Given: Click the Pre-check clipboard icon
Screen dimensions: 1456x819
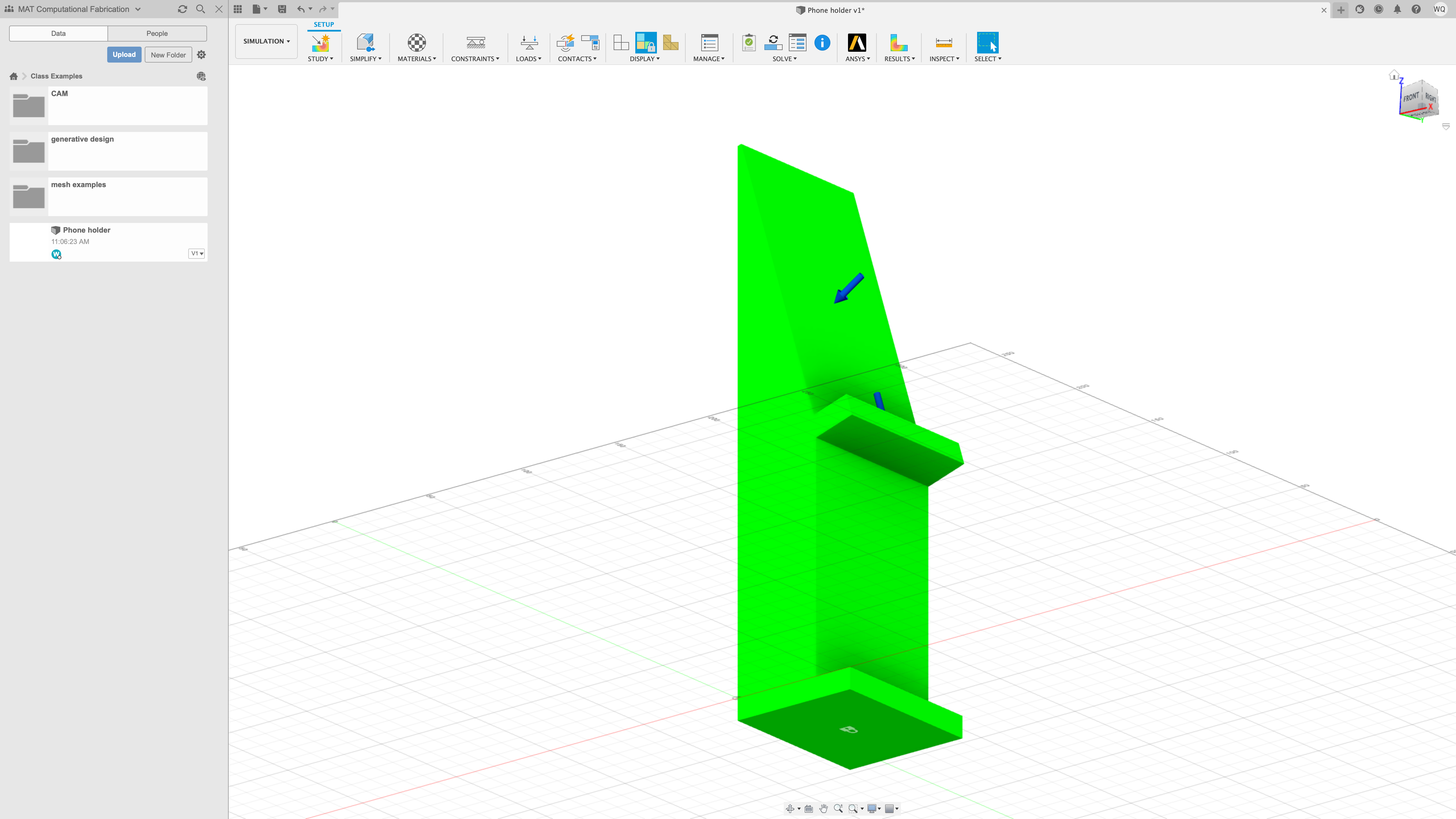Looking at the screenshot, I should pyautogui.click(x=749, y=43).
